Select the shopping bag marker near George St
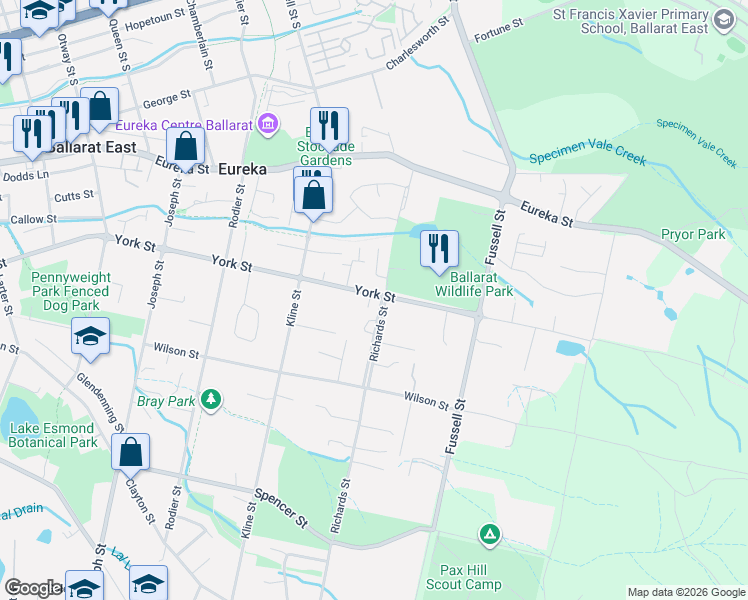The width and height of the screenshot is (748, 600). (x=100, y=107)
